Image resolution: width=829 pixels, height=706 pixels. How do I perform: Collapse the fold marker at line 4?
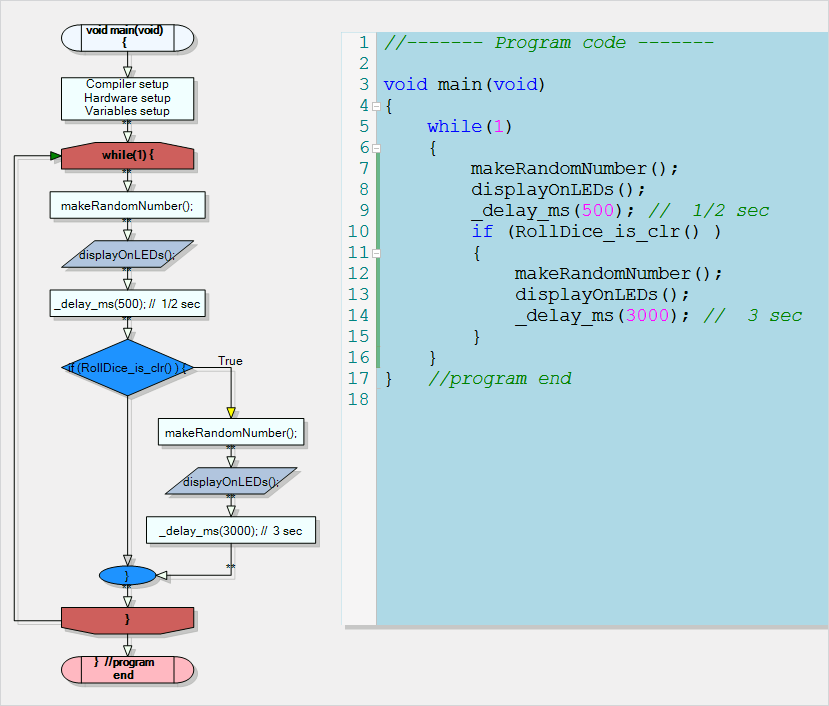tap(376, 106)
